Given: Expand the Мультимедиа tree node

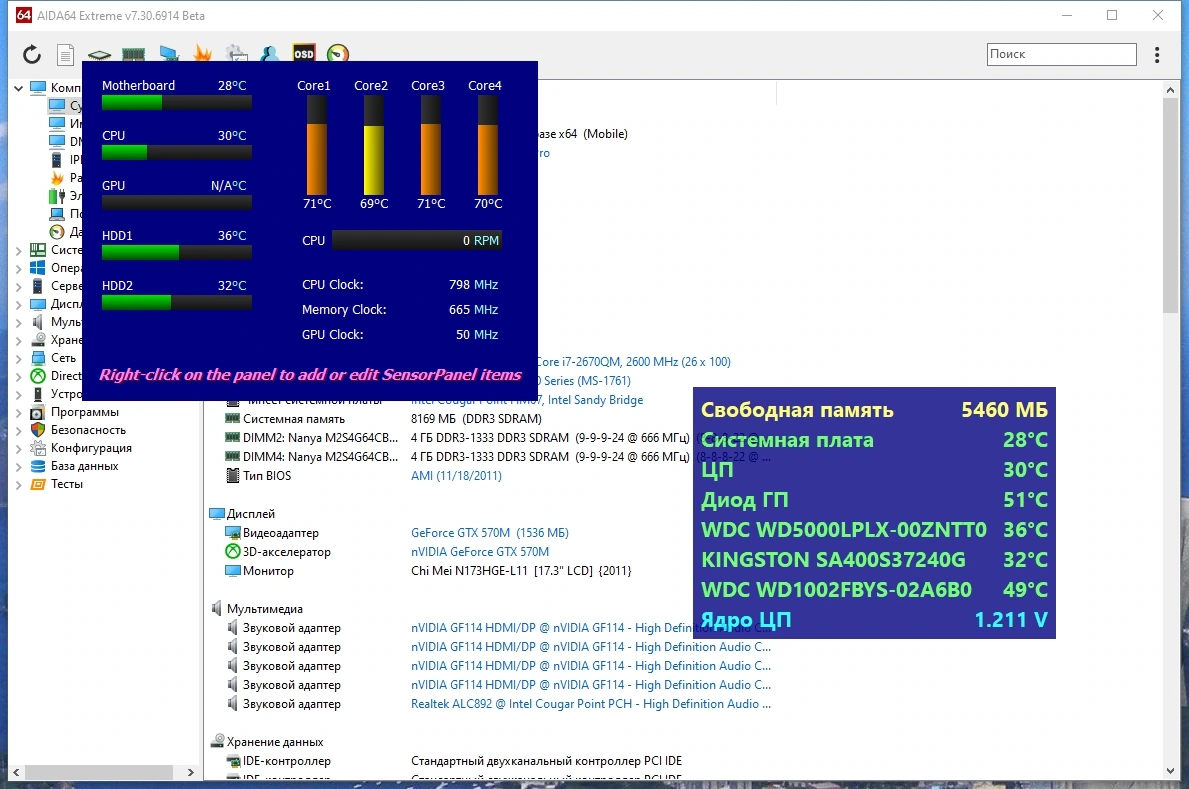Looking at the screenshot, I should click(x=18, y=322).
